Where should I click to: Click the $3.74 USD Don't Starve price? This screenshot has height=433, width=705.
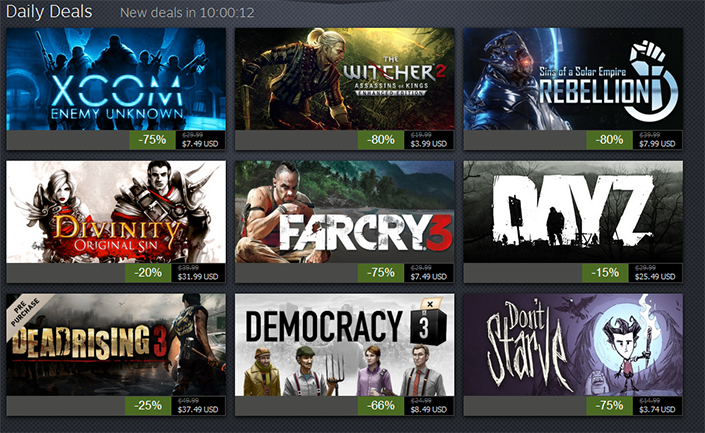click(x=657, y=410)
